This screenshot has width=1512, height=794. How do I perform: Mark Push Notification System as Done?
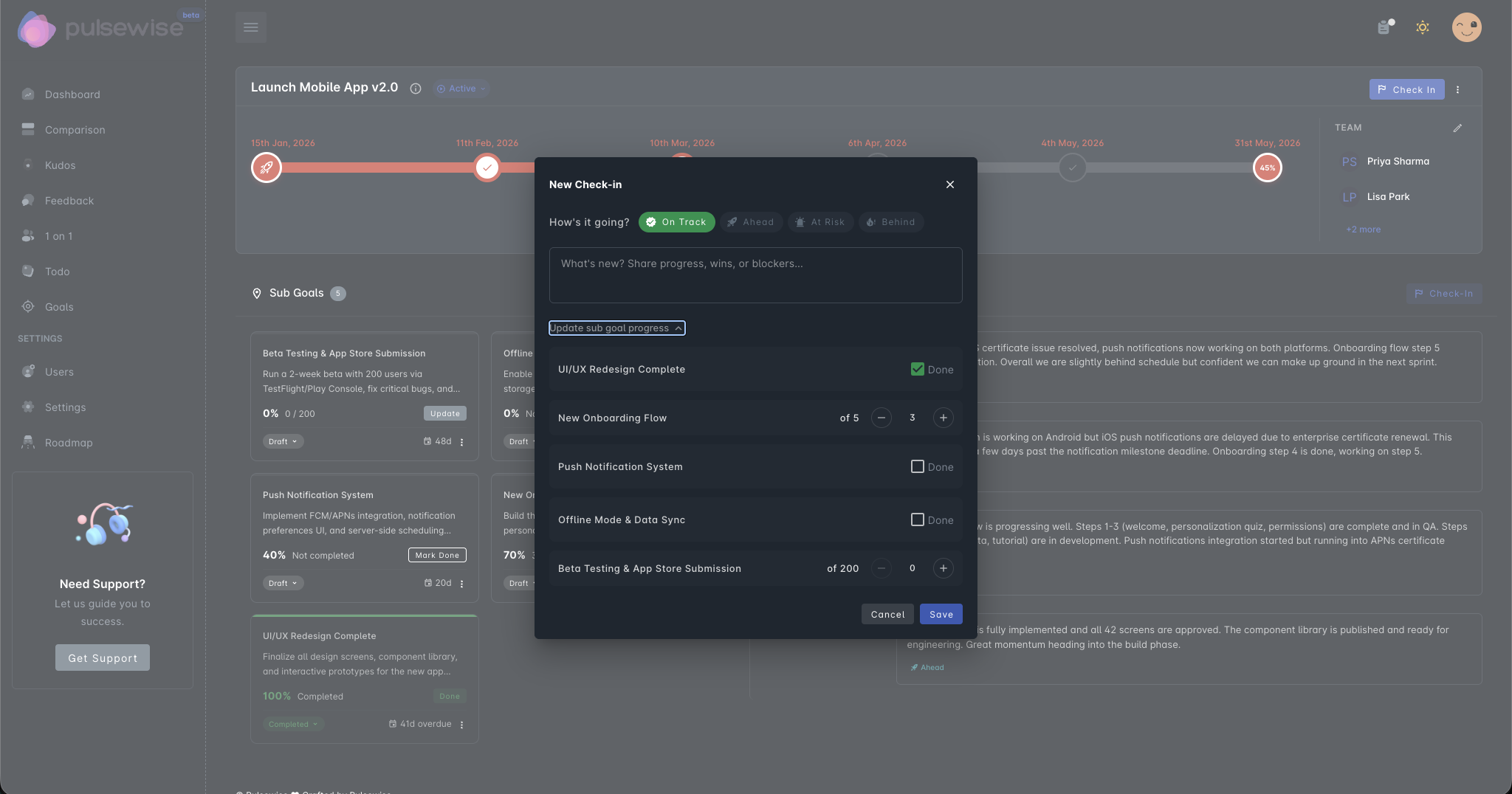(917, 466)
